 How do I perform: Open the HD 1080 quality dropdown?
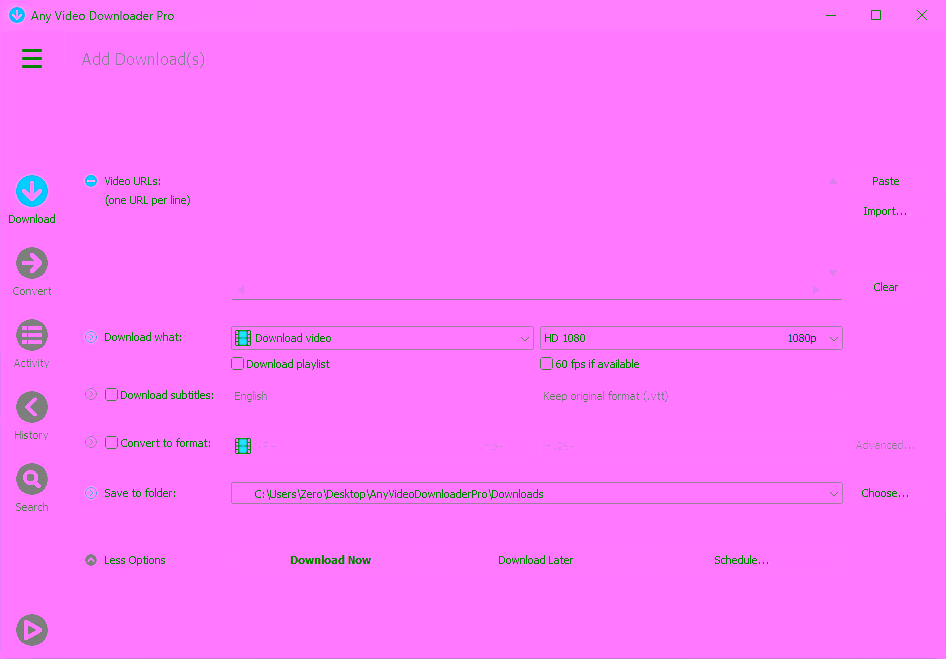pos(691,338)
